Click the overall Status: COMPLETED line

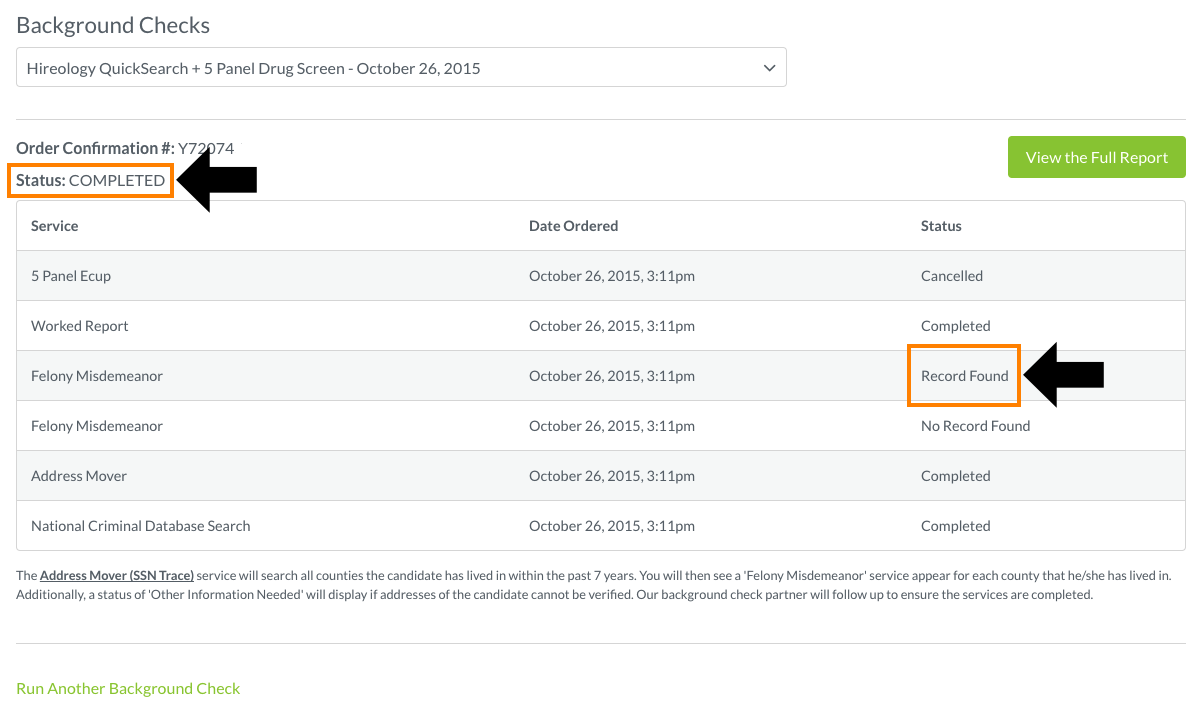pos(91,180)
